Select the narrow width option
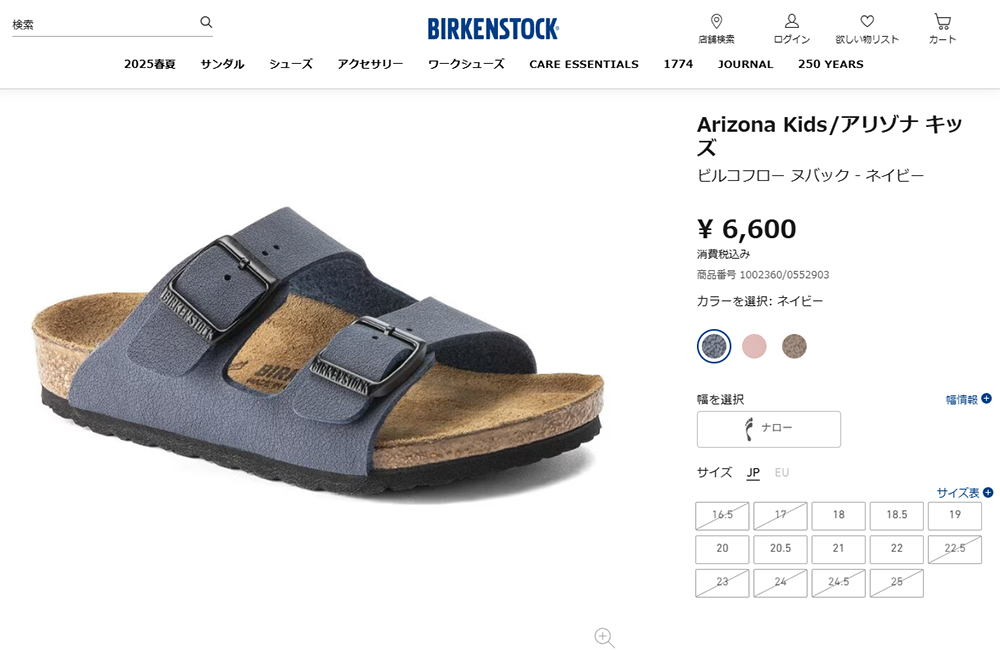 click(x=768, y=429)
